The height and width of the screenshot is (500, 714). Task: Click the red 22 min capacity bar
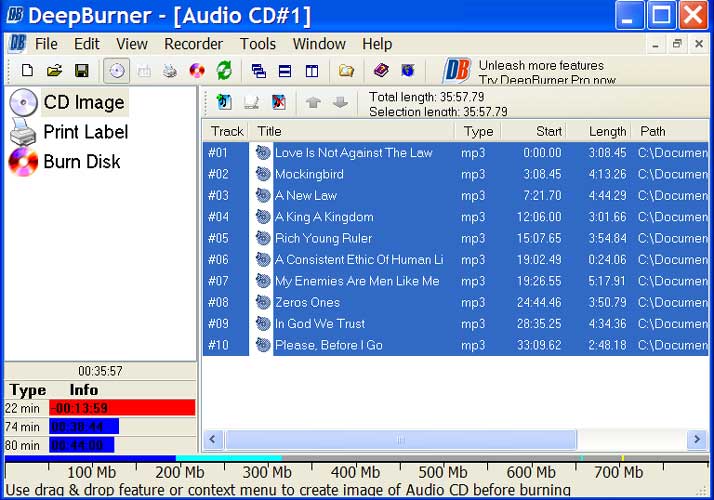(x=122, y=408)
